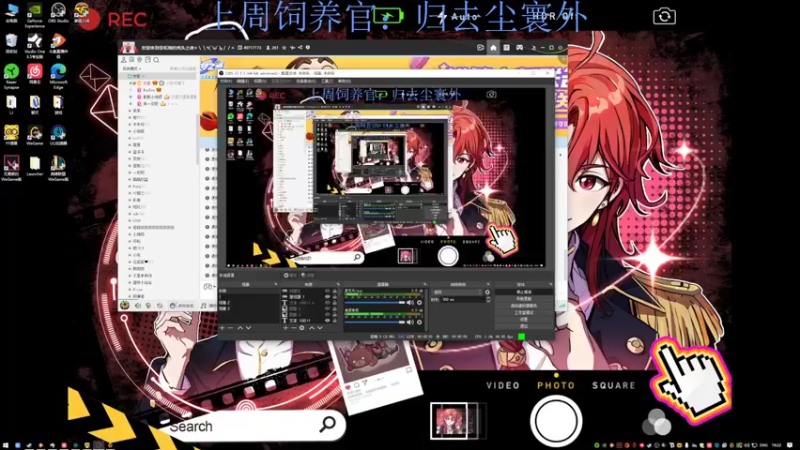Adjust first OBS mixer volume slider
800x450 pixels.
375,303
